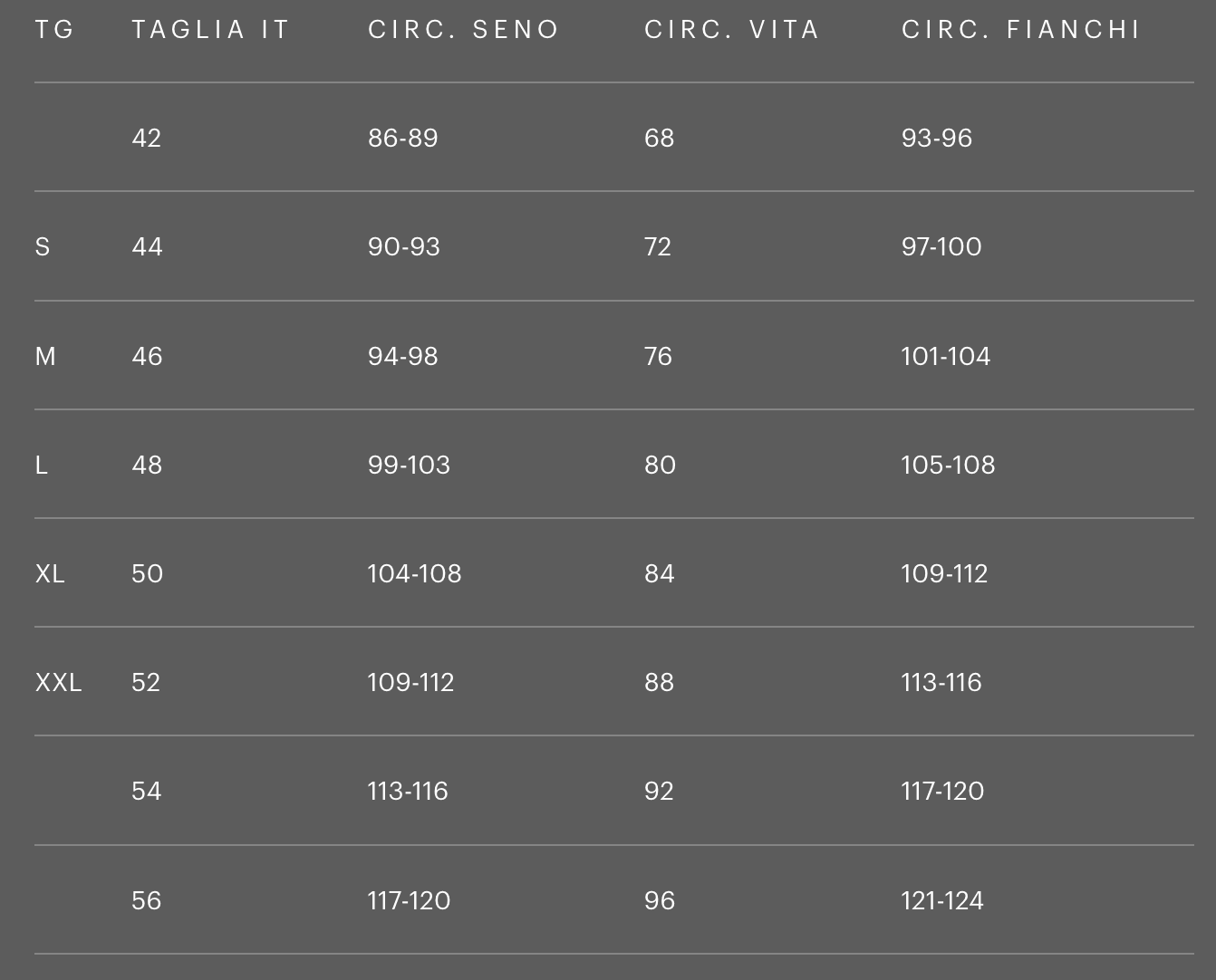
Task: Click waist value 96
Action: 659,901
